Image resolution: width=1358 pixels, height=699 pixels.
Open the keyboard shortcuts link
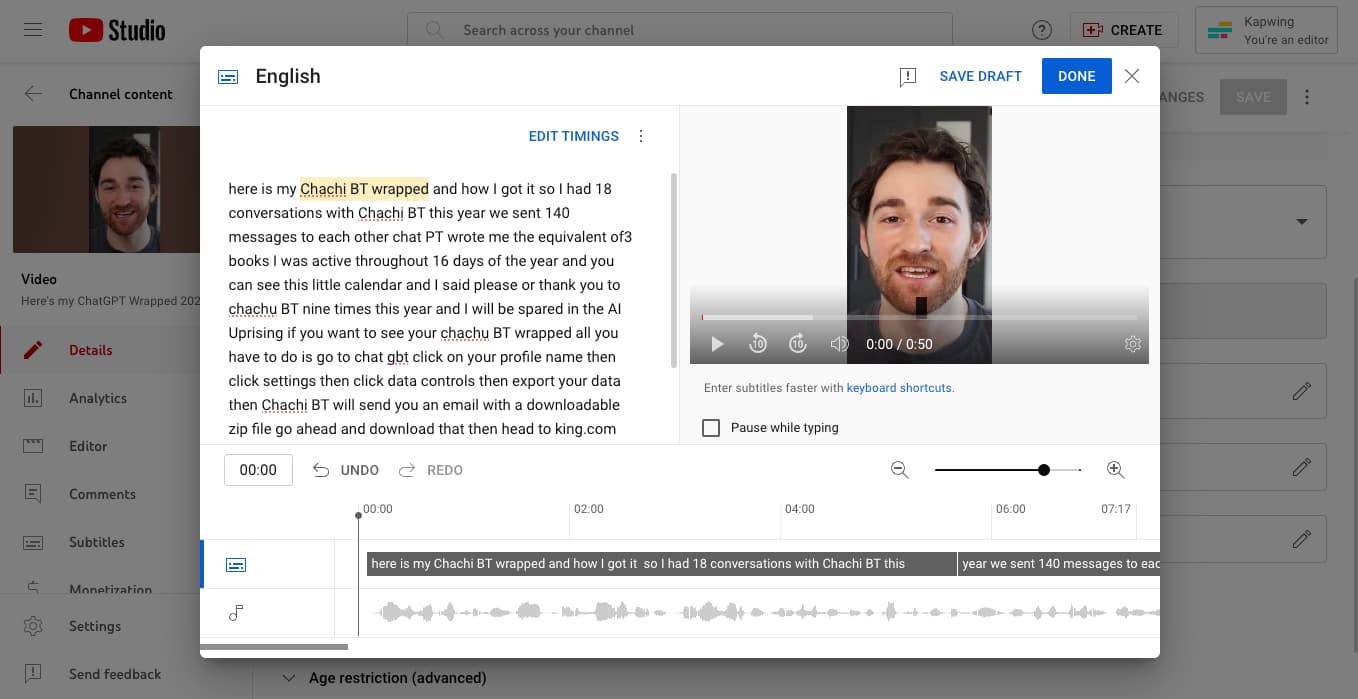900,388
